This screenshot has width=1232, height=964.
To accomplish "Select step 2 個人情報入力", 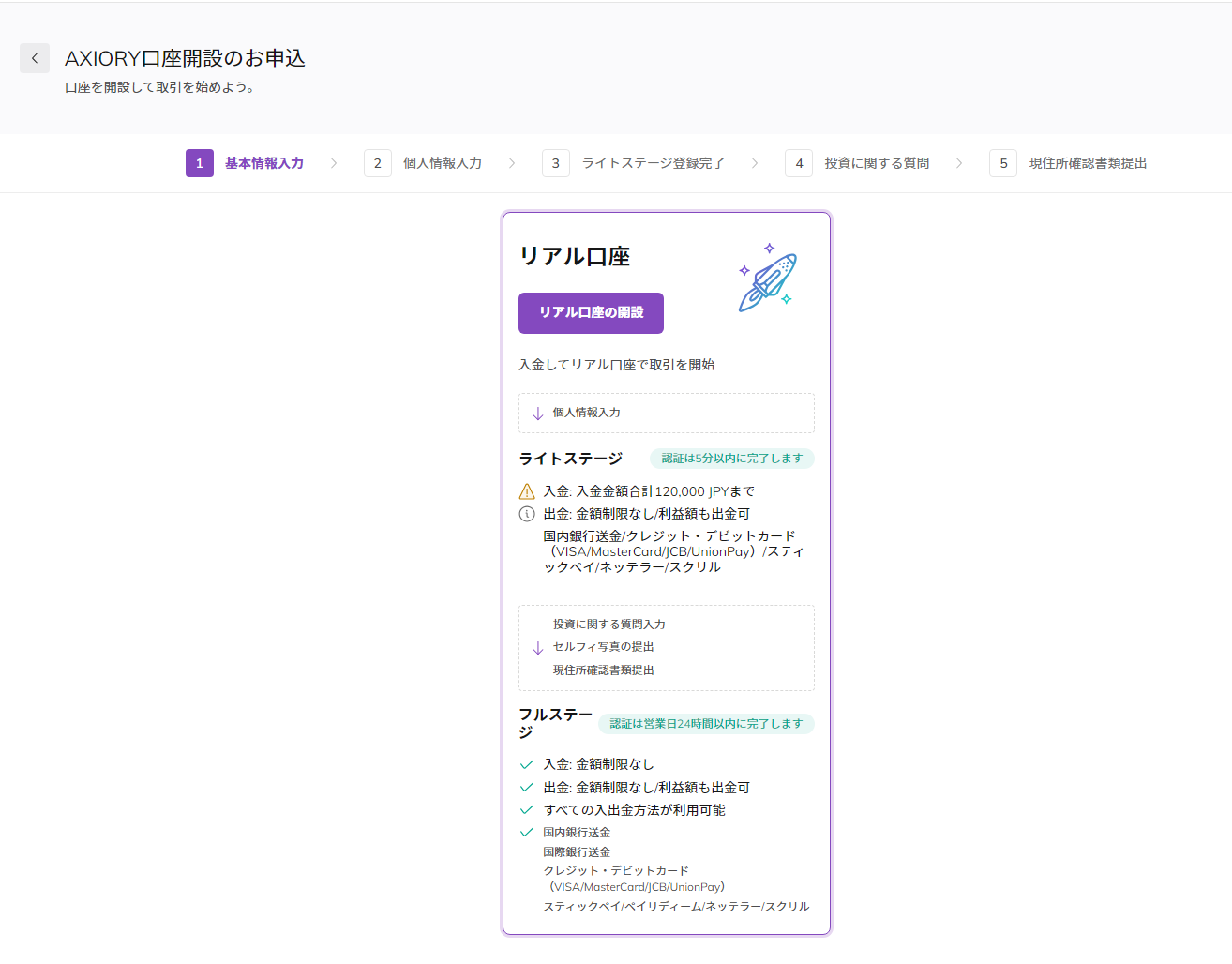I will pos(424,163).
